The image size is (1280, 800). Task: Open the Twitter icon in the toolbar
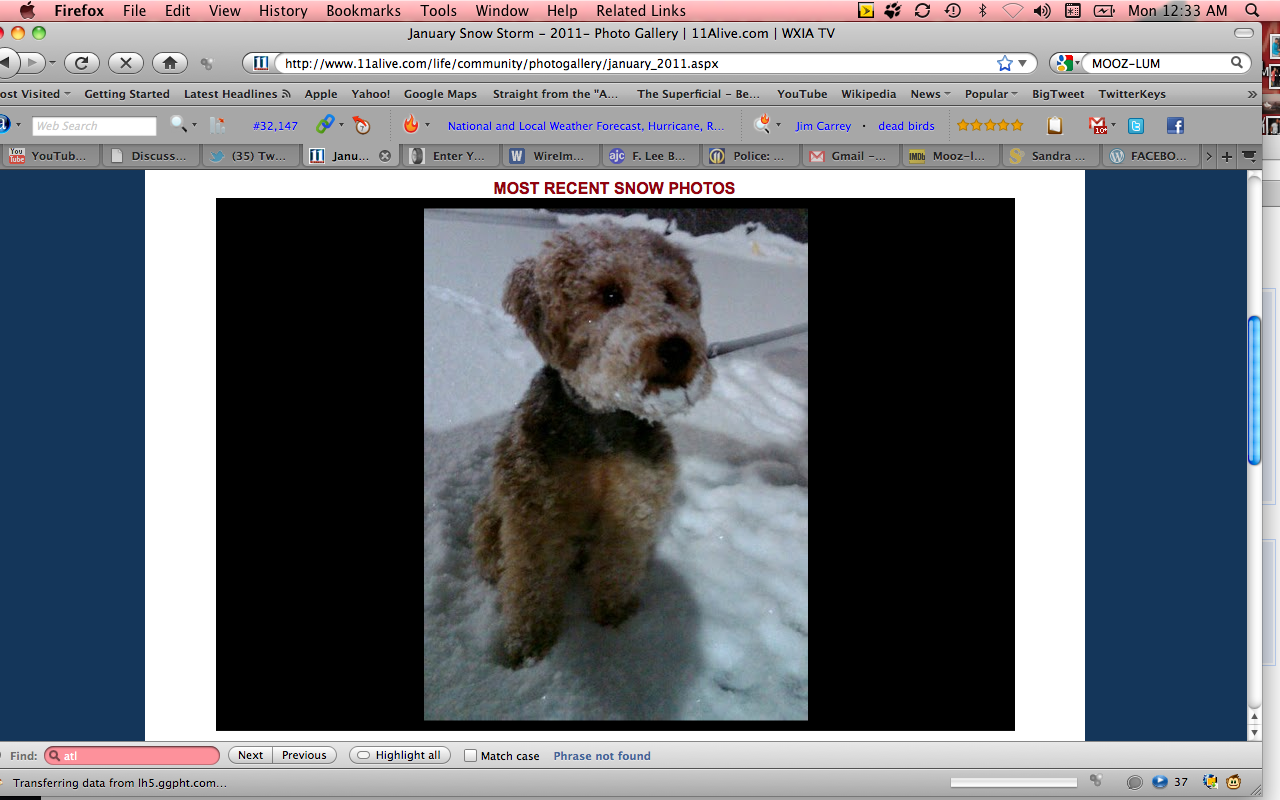pos(1136,126)
